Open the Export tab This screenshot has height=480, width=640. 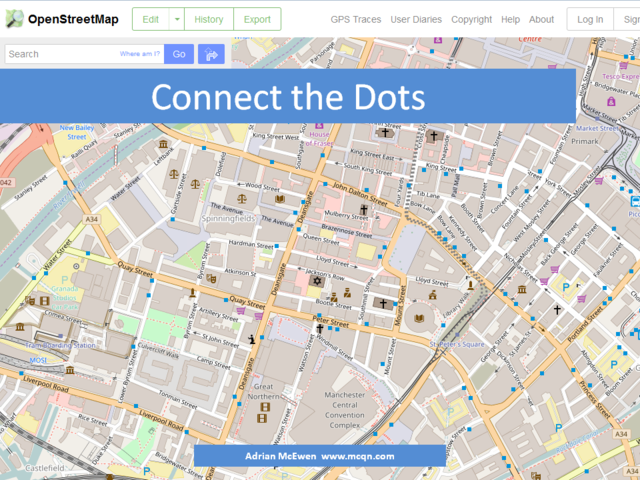257,19
